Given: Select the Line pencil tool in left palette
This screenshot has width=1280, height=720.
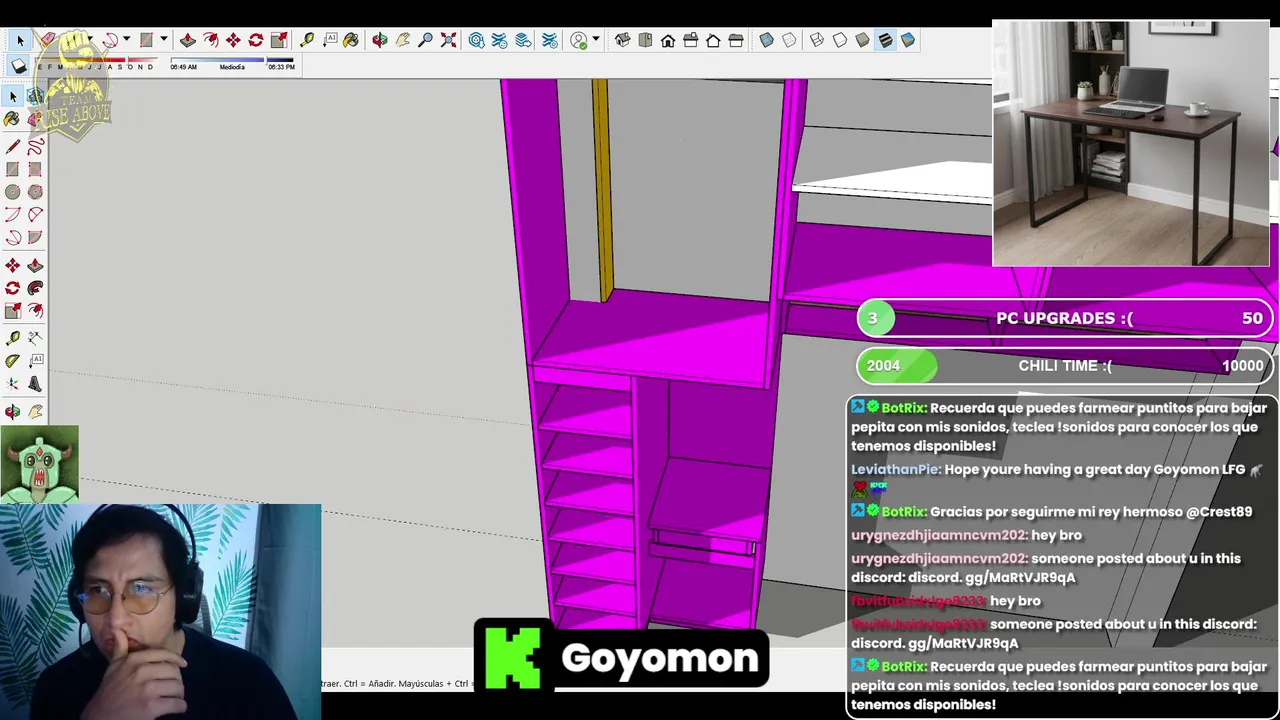Looking at the screenshot, I should [12, 146].
